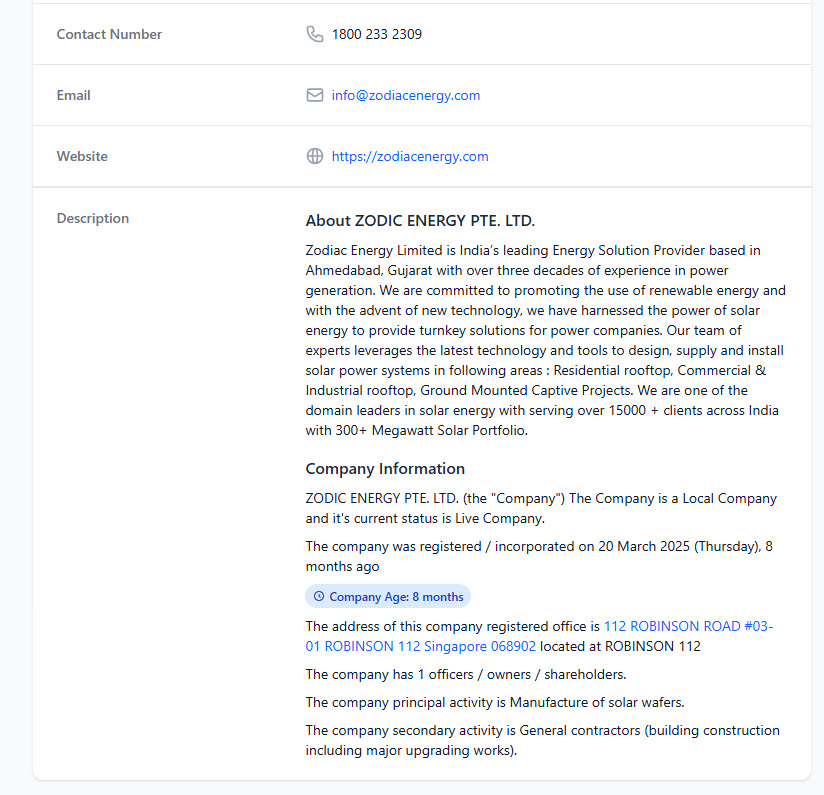Screen dimensions: 824x795
Task: Click the "Description" field label
Action: click(x=93, y=218)
